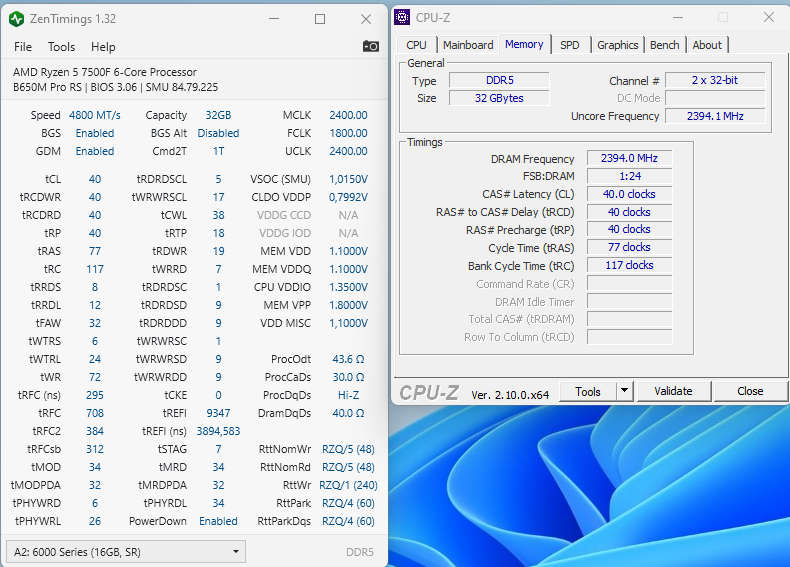Click the Close button in CPU-Z
790x567 pixels.
[x=750, y=391]
